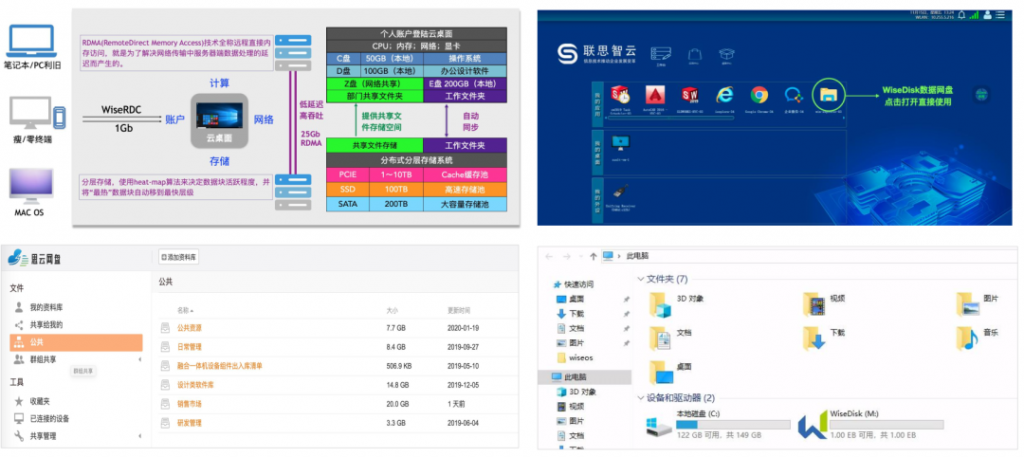
Task: Click the 添加资料库 button
Action: point(180,257)
